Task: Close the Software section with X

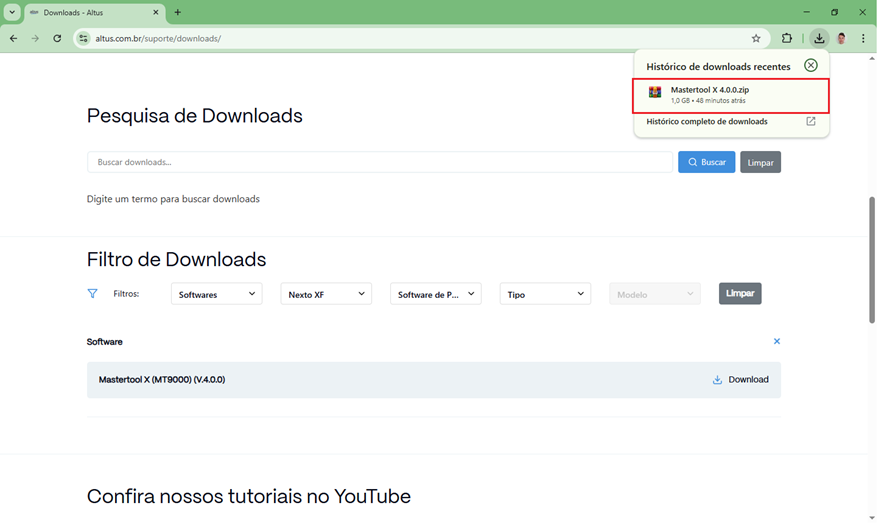Action: tap(776, 342)
